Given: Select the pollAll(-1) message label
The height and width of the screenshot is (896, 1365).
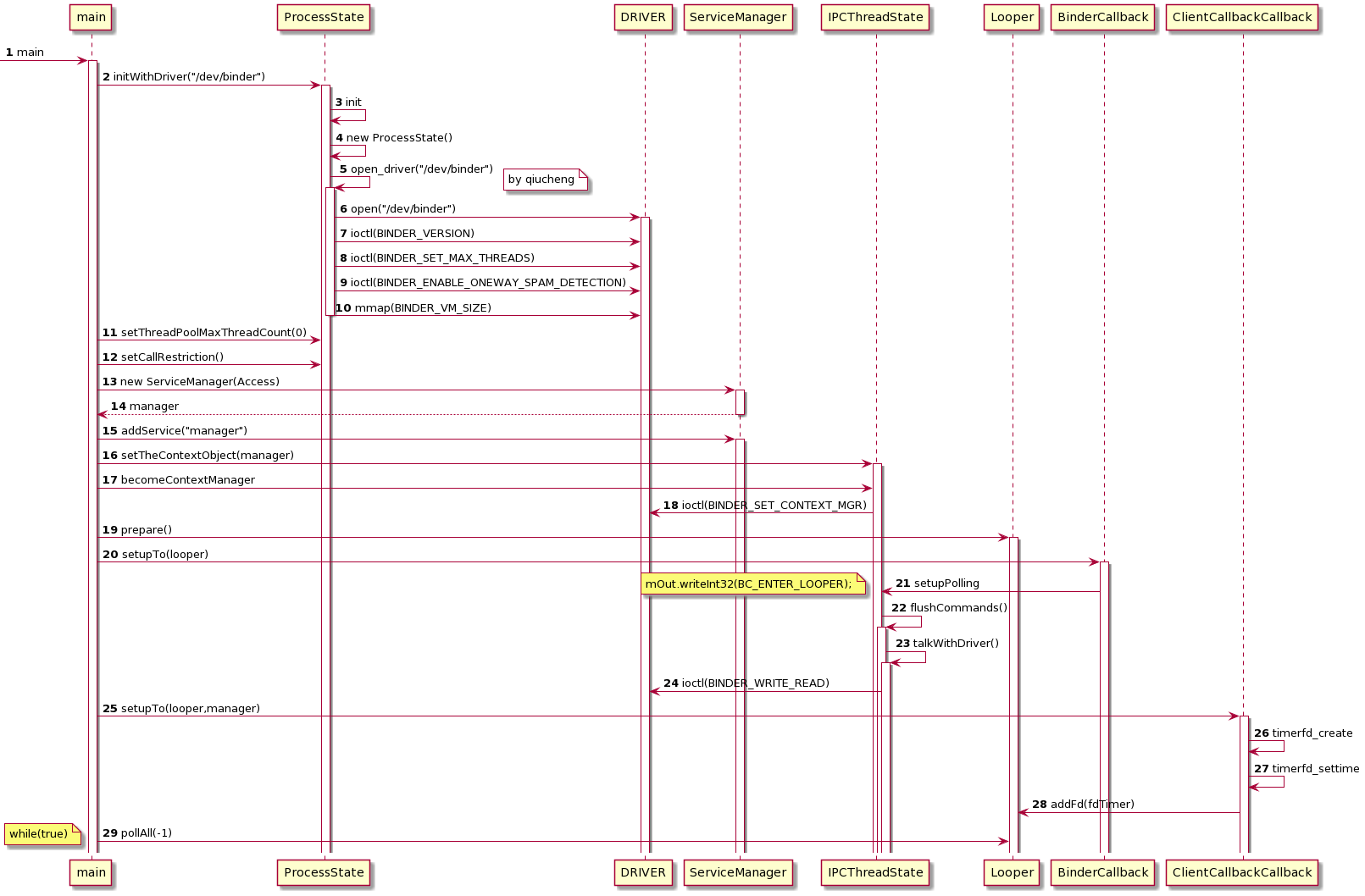Looking at the screenshot, I should click(146, 833).
